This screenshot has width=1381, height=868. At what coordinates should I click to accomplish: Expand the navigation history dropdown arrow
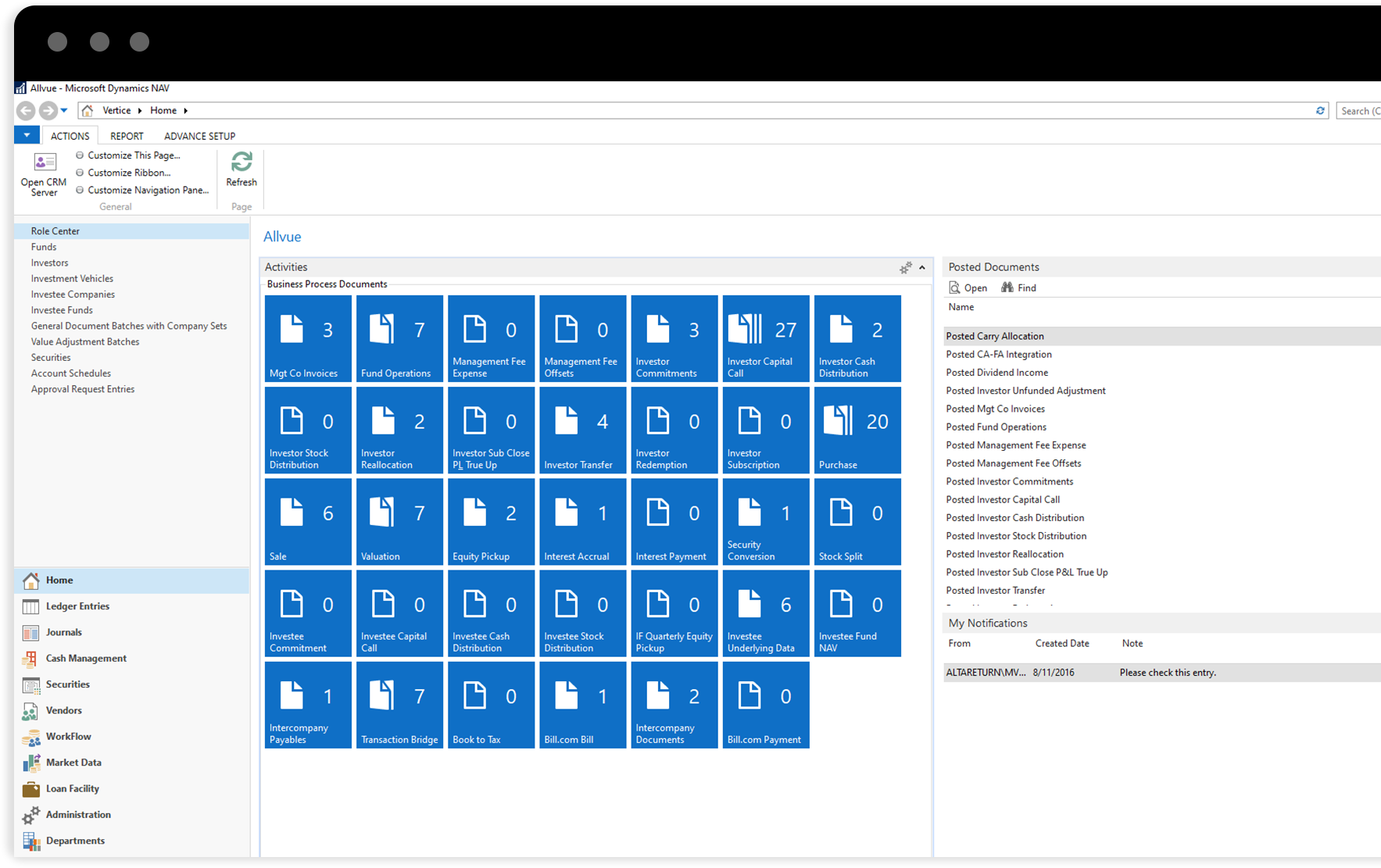pos(64,111)
